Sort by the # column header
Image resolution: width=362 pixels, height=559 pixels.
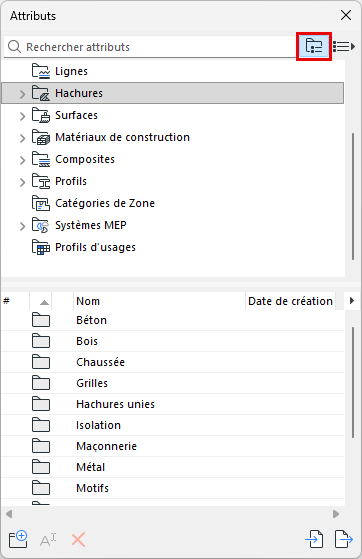click(15, 301)
